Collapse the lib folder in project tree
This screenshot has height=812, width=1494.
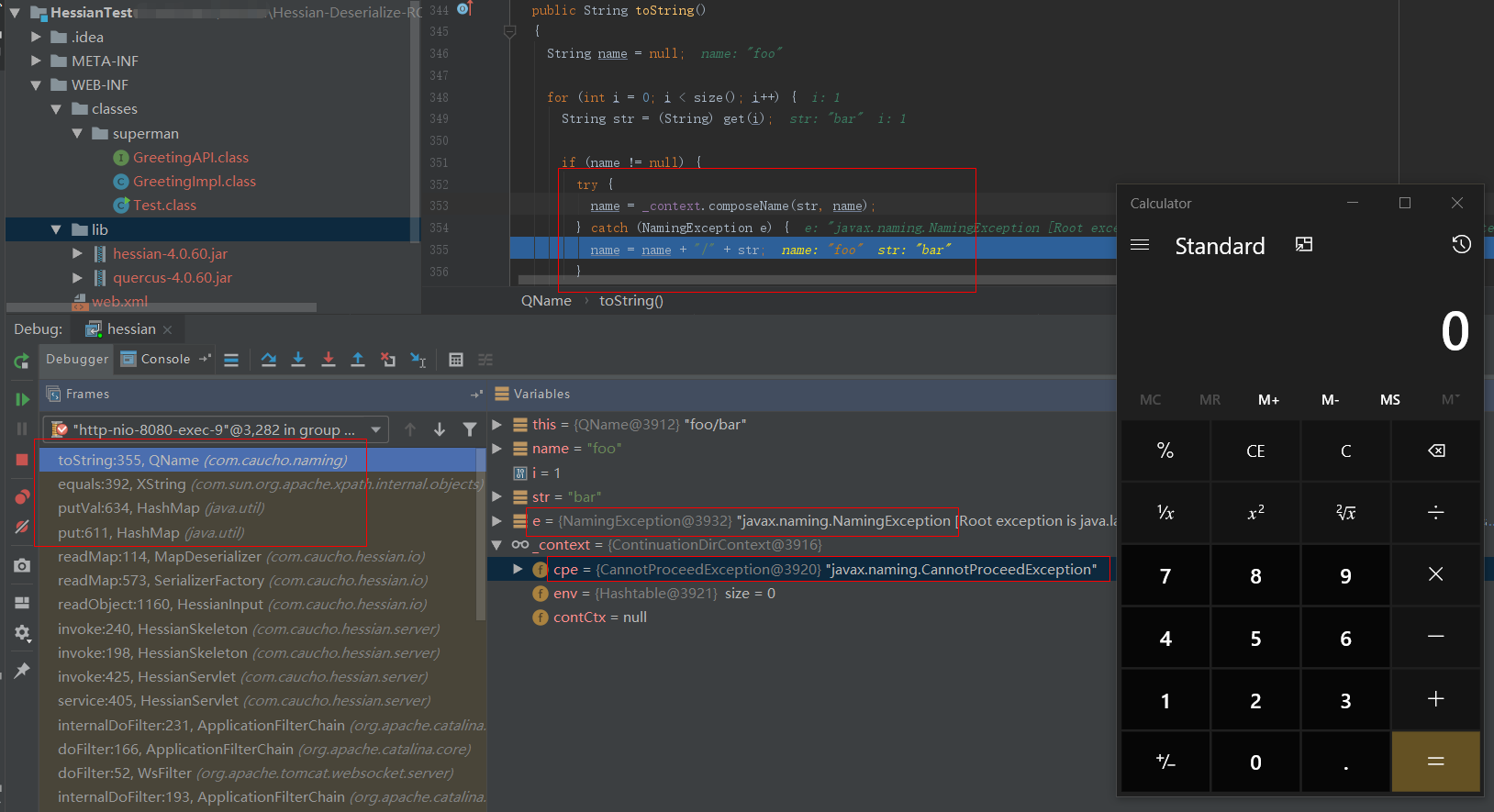56,230
